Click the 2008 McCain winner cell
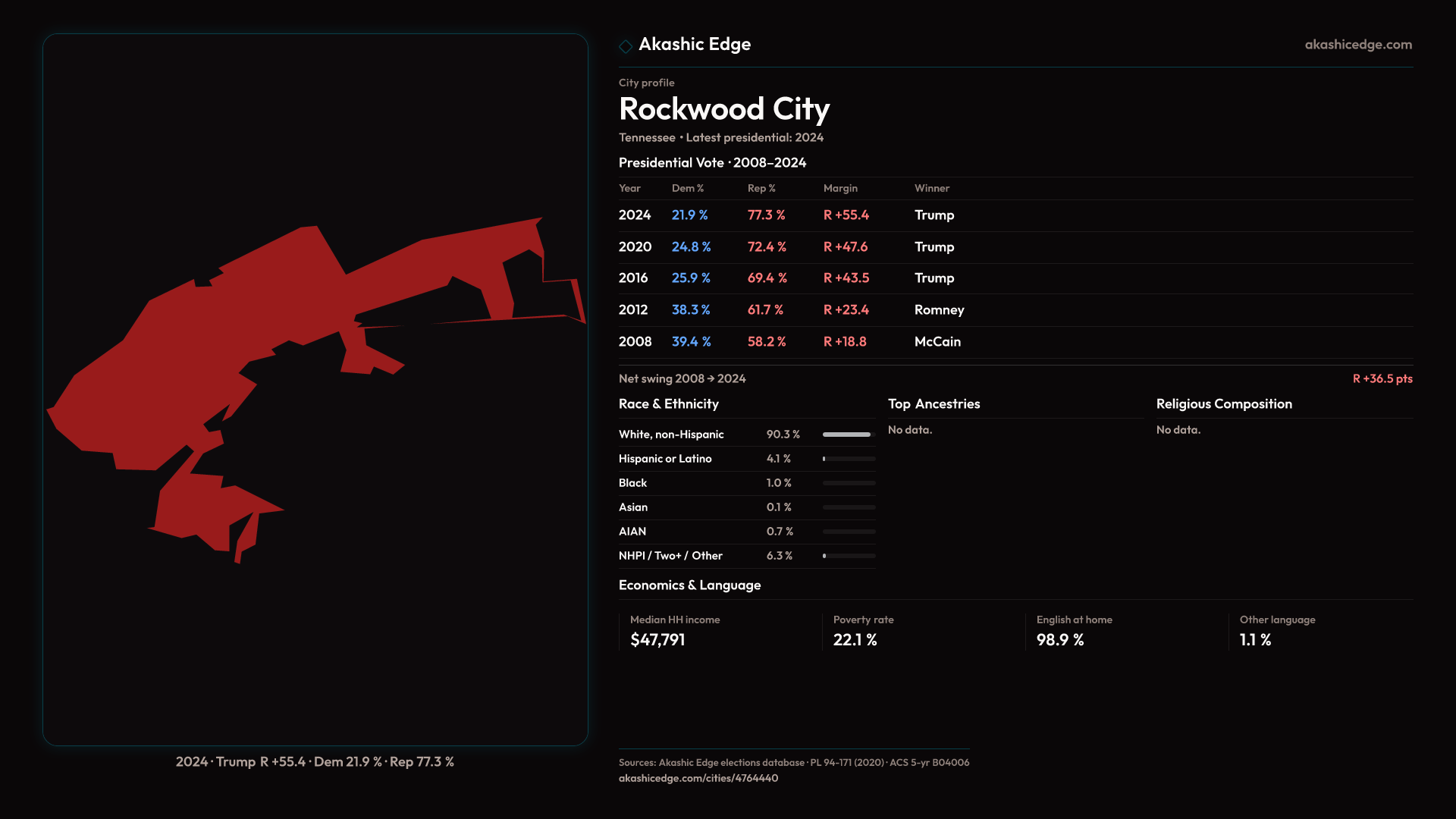1456x819 pixels. tap(937, 342)
